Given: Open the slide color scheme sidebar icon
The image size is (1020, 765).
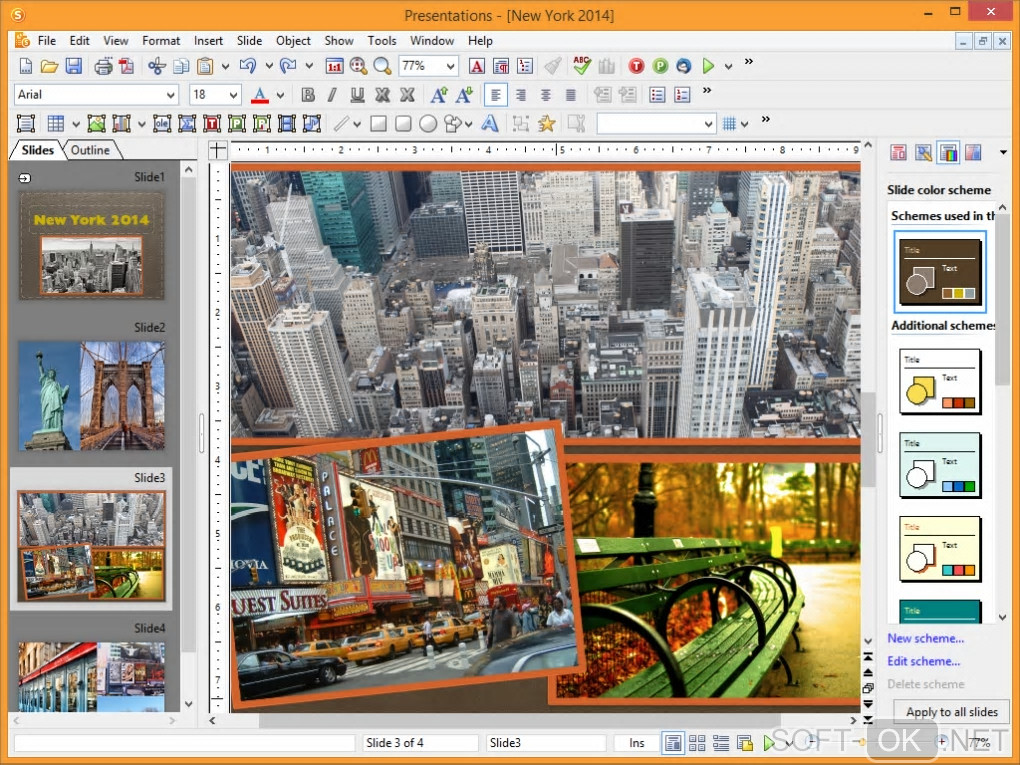Looking at the screenshot, I should (948, 152).
